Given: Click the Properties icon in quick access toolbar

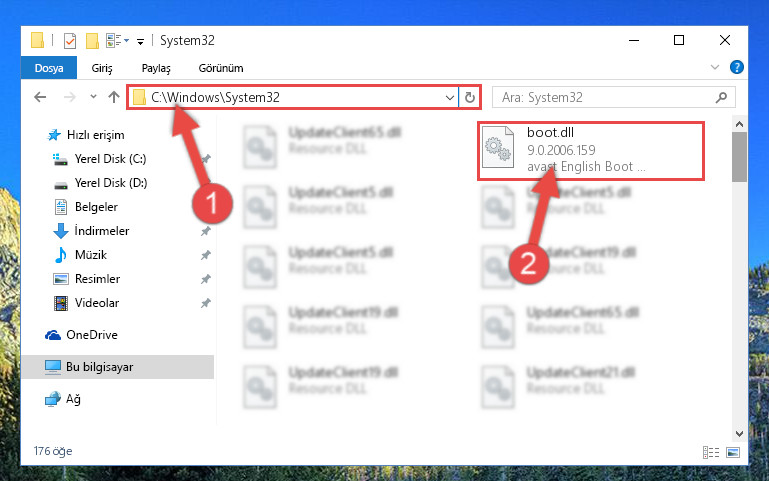Looking at the screenshot, I should pos(70,41).
